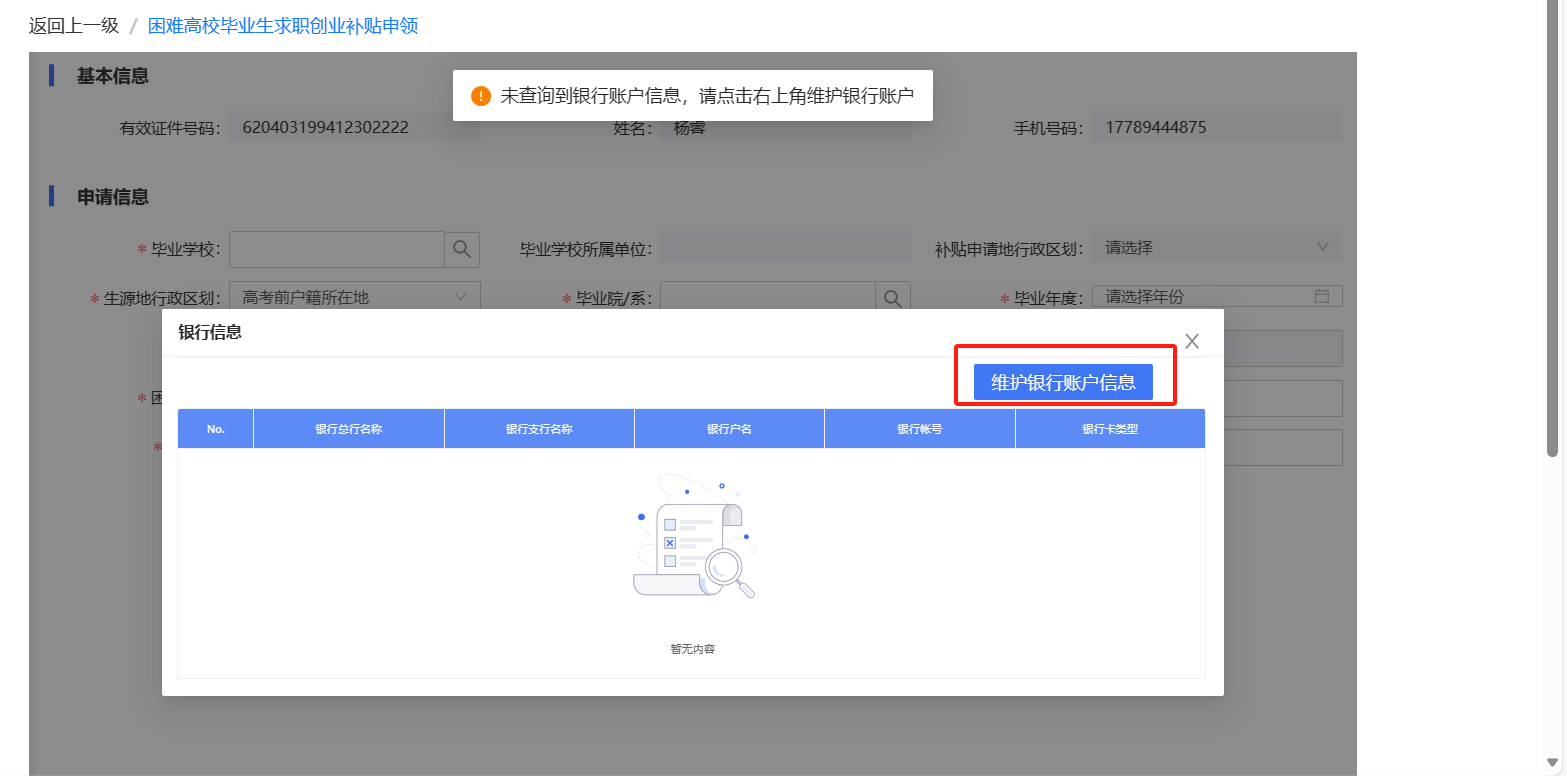Viewport: 1567px width, 776px height.
Task: Click the 银行总行名称 column header
Action: (x=348, y=429)
